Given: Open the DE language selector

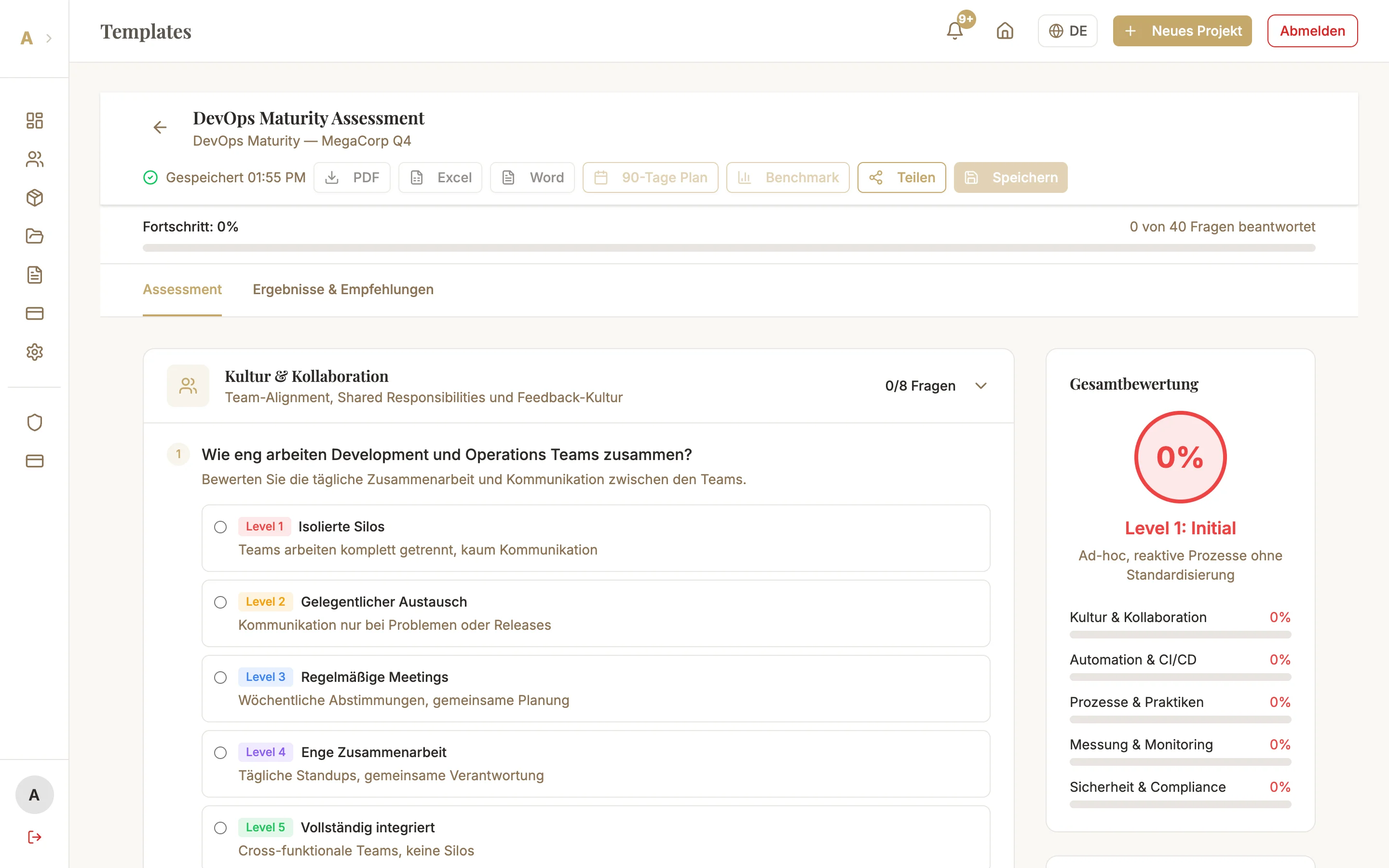Looking at the screenshot, I should point(1068,31).
